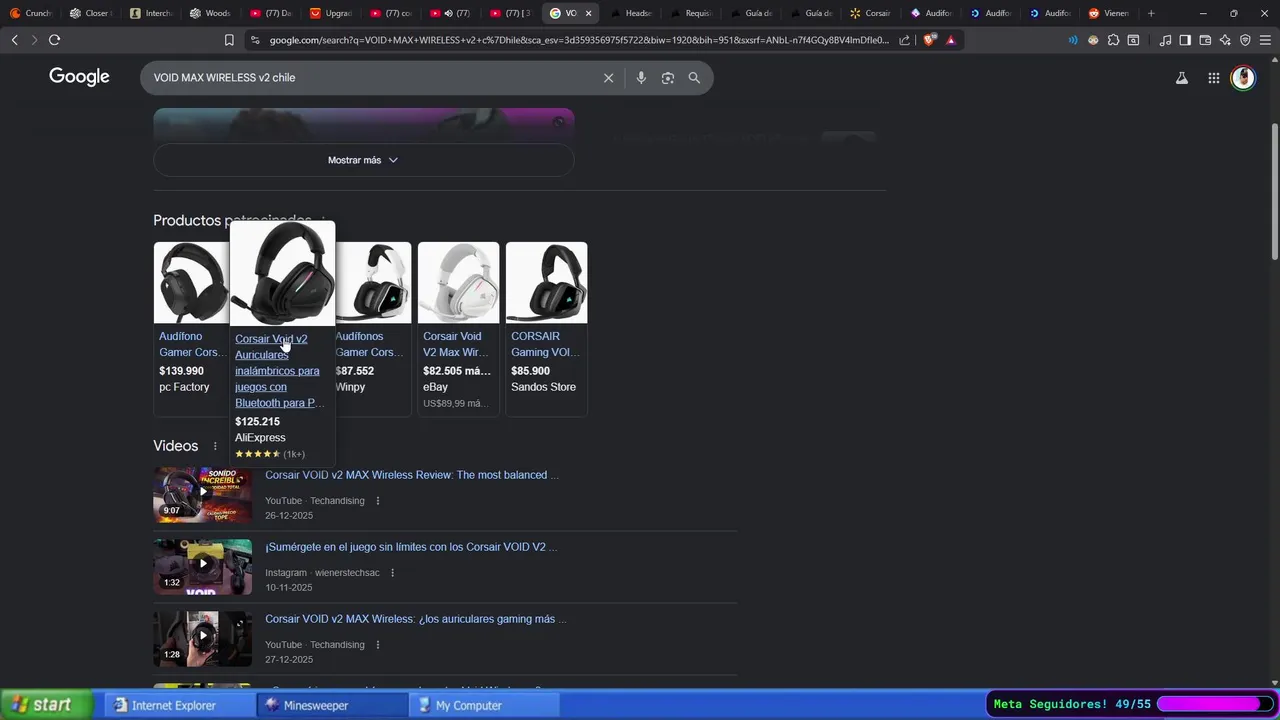Screen dimensions: 1280x720
Task: Open pc Factory Audífono Gamer Corsair listing
Action: [191, 344]
